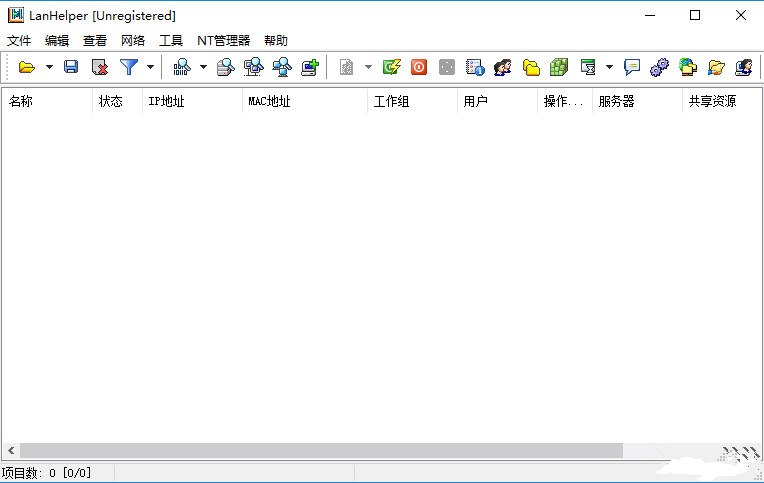This screenshot has height=483, width=764.
Task: Click the page with red X delete icon
Action: tap(100, 67)
